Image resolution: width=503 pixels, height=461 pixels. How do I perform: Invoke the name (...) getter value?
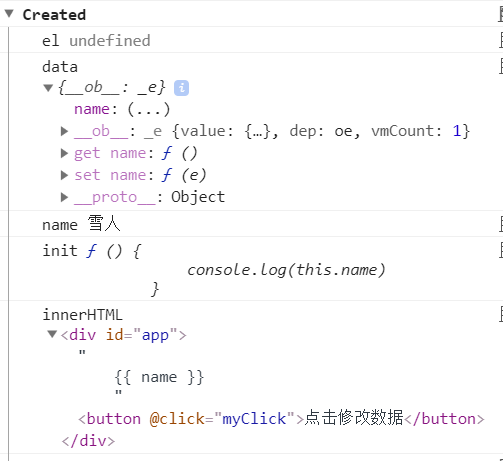[149, 109]
